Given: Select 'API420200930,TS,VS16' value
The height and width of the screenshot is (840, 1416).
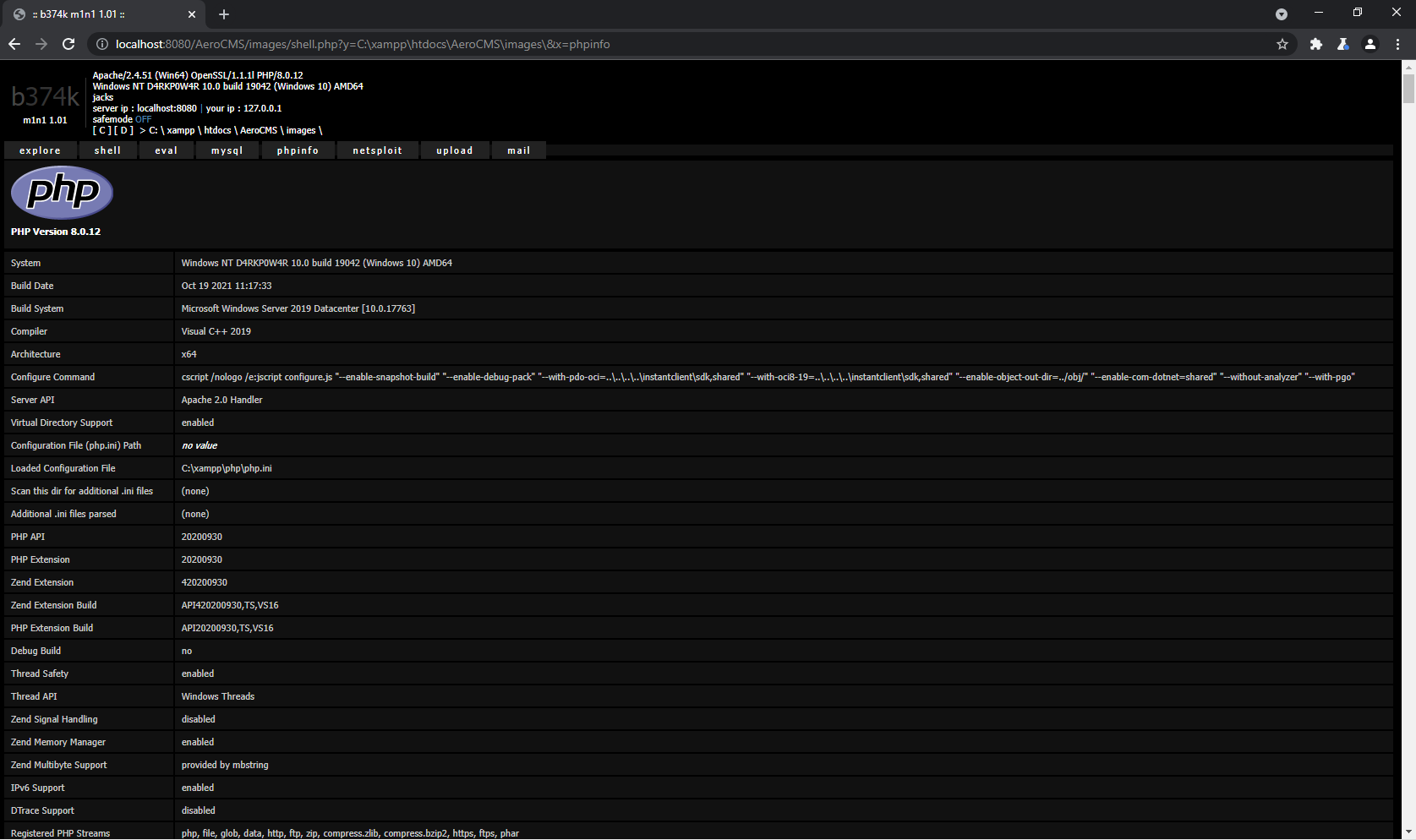Looking at the screenshot, I should (230, 605).
